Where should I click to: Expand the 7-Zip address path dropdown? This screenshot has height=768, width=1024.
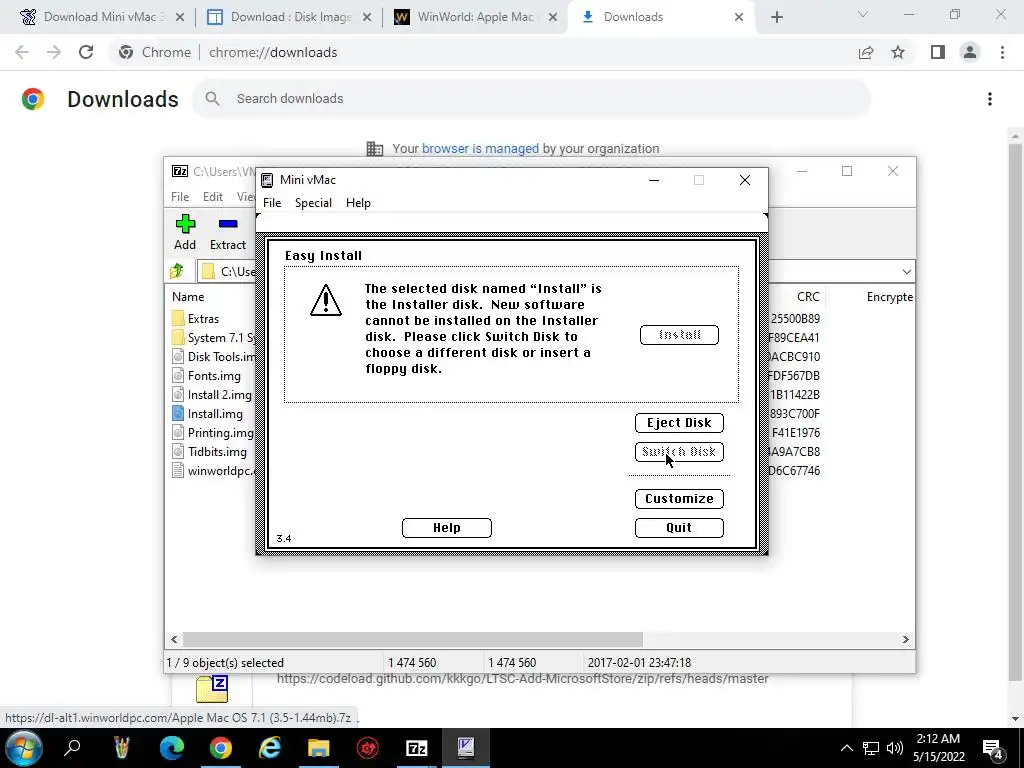click(906, 272)
